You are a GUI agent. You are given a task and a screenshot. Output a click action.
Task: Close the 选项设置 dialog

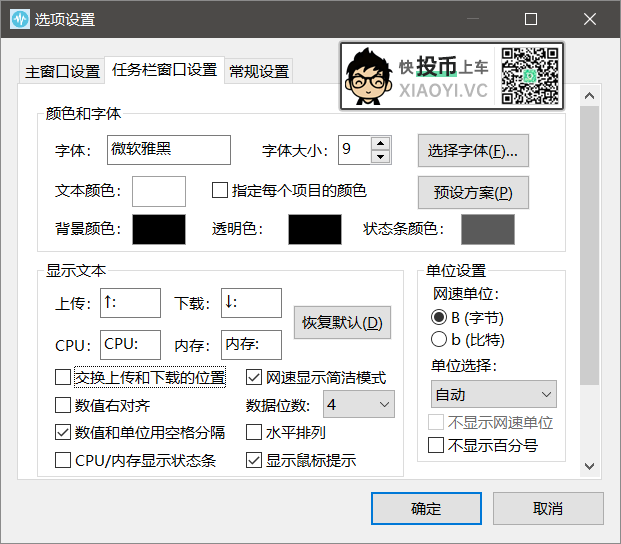pyautogui.click(x=590, y=19)
